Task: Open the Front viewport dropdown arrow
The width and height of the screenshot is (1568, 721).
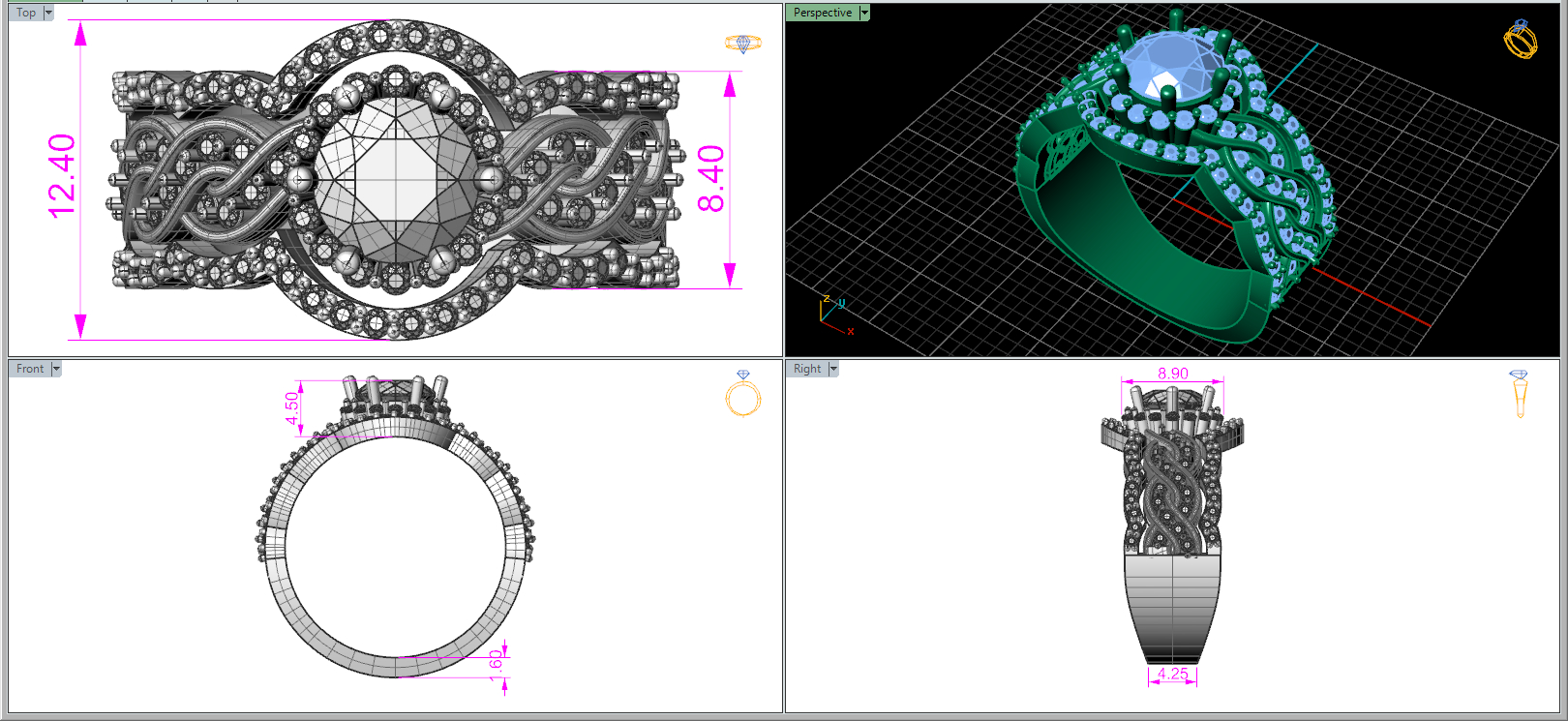Action: pos(56,369)
